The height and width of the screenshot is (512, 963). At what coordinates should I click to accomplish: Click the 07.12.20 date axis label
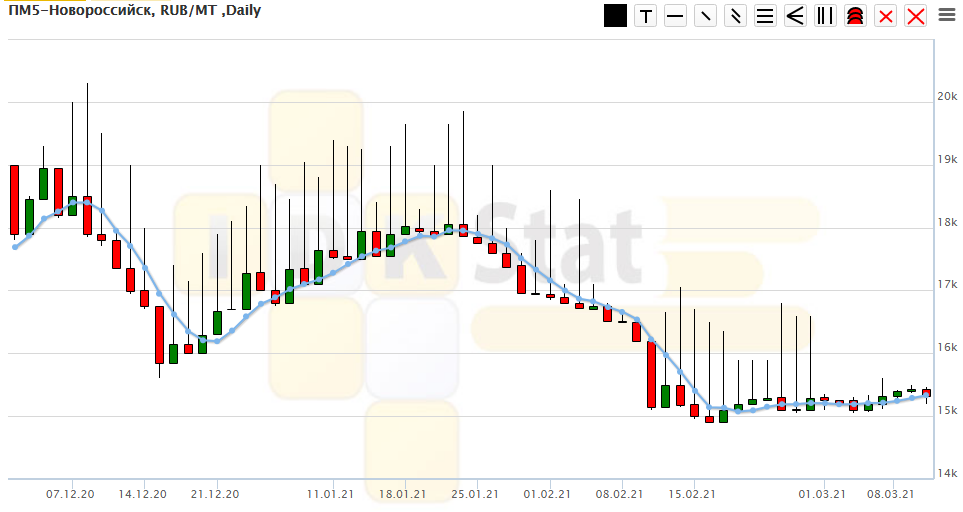coord(70,494)
